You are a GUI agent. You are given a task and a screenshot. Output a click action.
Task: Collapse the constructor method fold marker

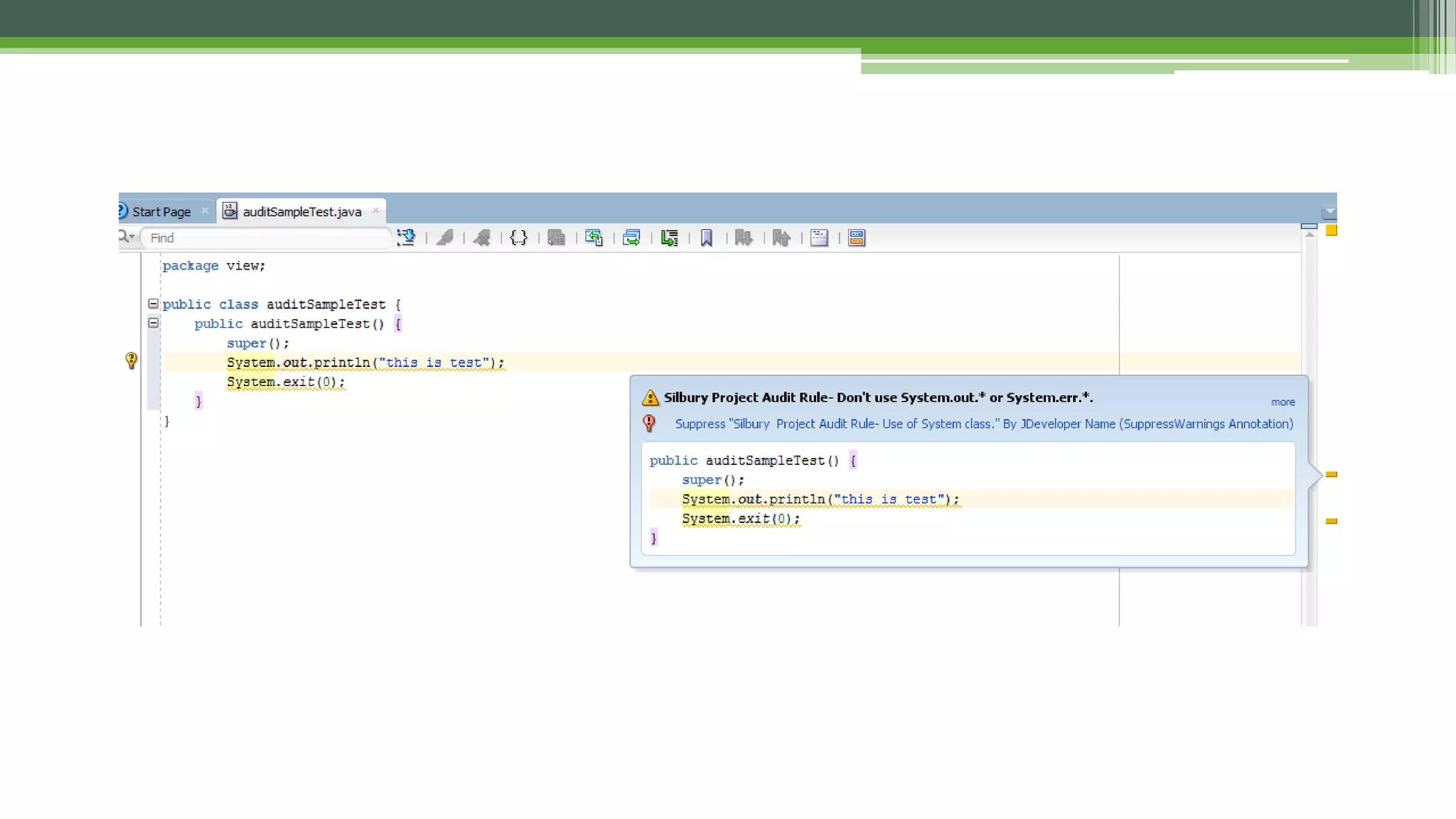tap(153, 323)
